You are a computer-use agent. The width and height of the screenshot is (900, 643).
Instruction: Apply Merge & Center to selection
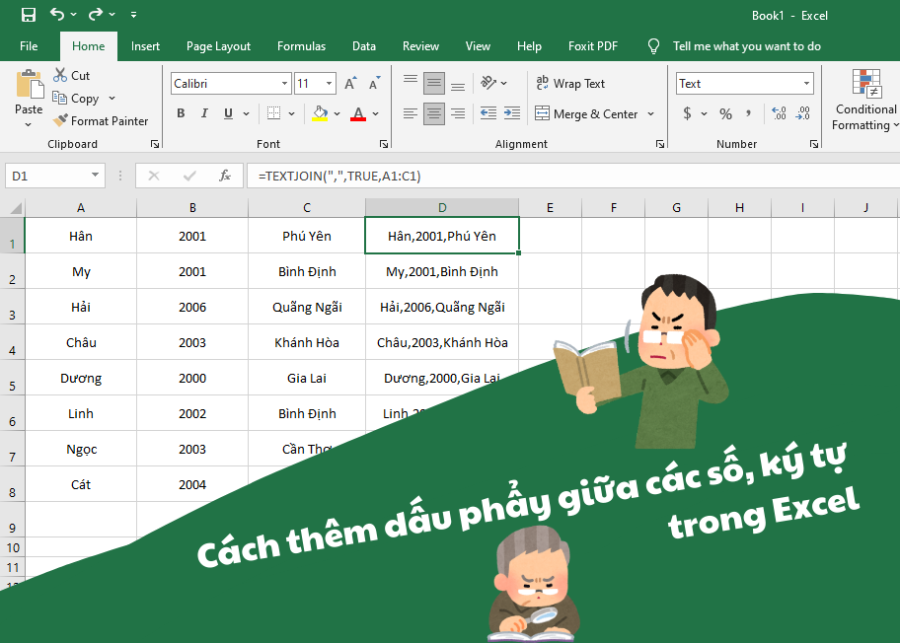point(589,113)
